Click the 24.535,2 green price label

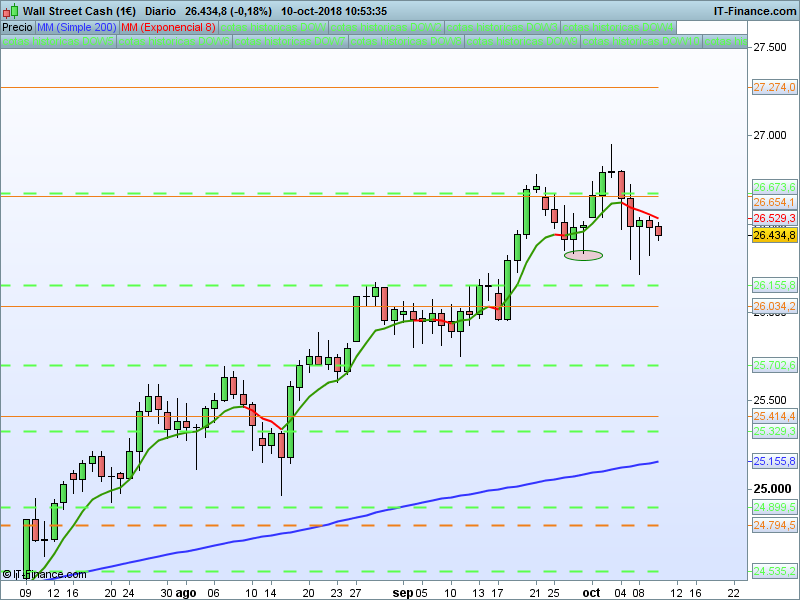coord(774,571)
